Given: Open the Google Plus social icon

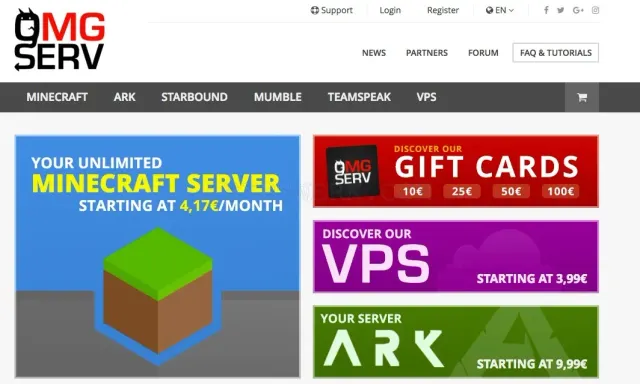Looking at the screenshot, I should [x=578, y=10].
